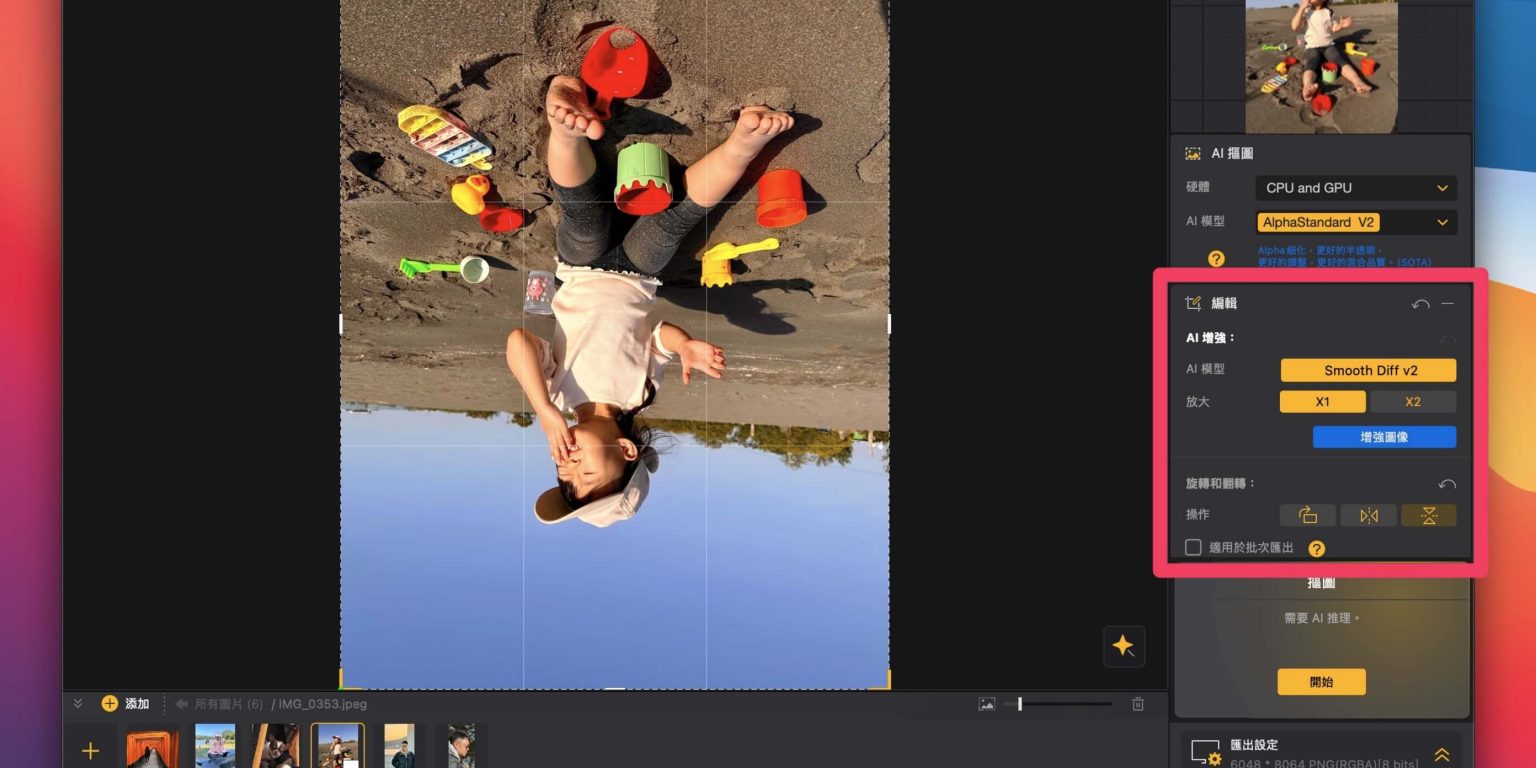The image size is (1536, 768).
Task: Open the 硬體 CPU and GPU dropdown
Action: tap(1355, 188)
